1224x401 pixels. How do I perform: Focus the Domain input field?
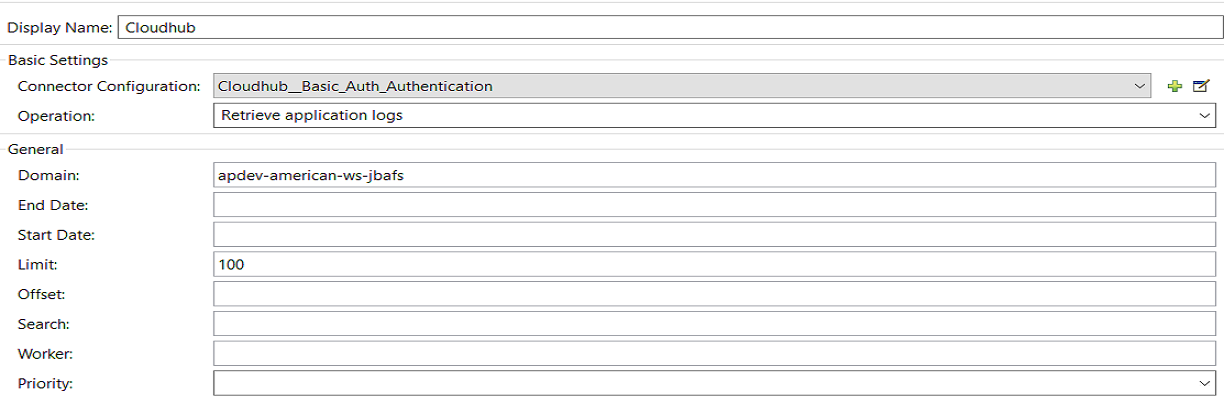714,175
